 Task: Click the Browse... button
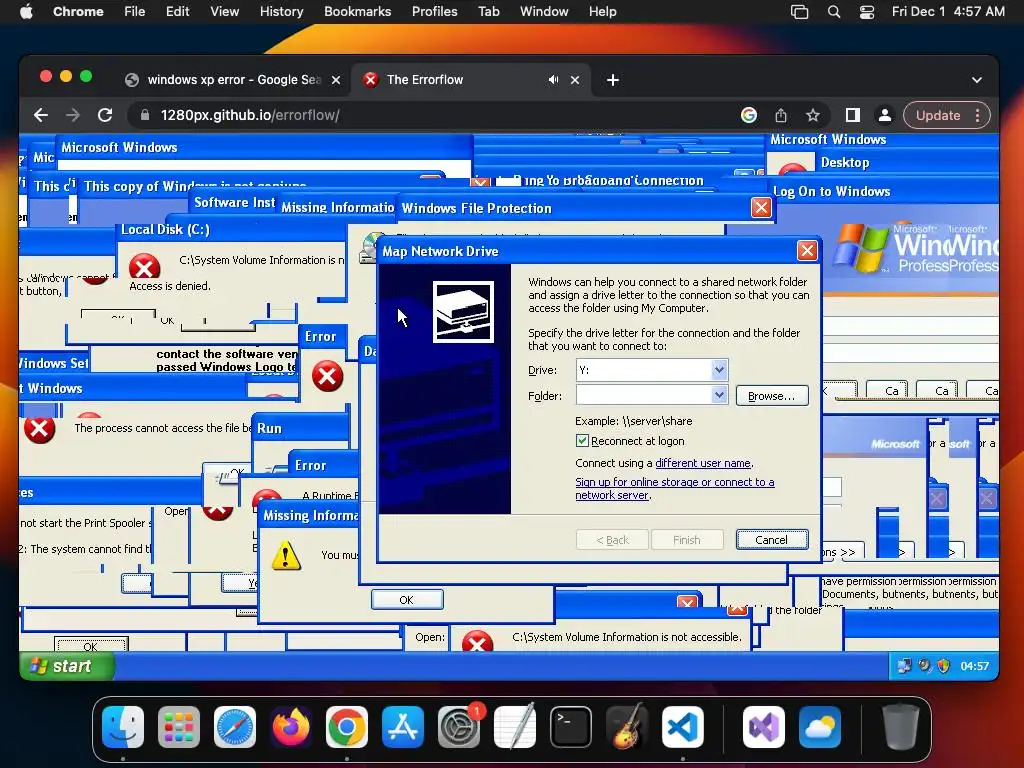(x=771, y=396)
